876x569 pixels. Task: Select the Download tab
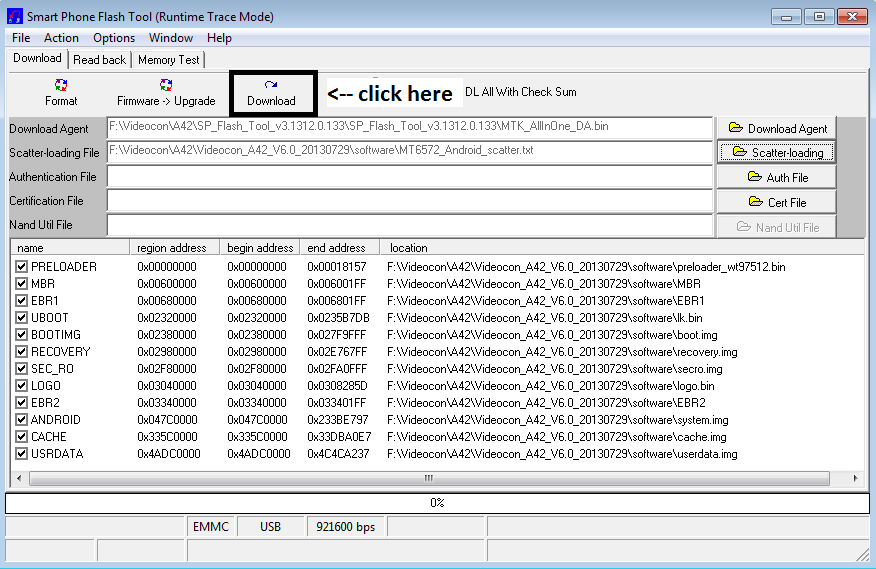click(37, 58)
